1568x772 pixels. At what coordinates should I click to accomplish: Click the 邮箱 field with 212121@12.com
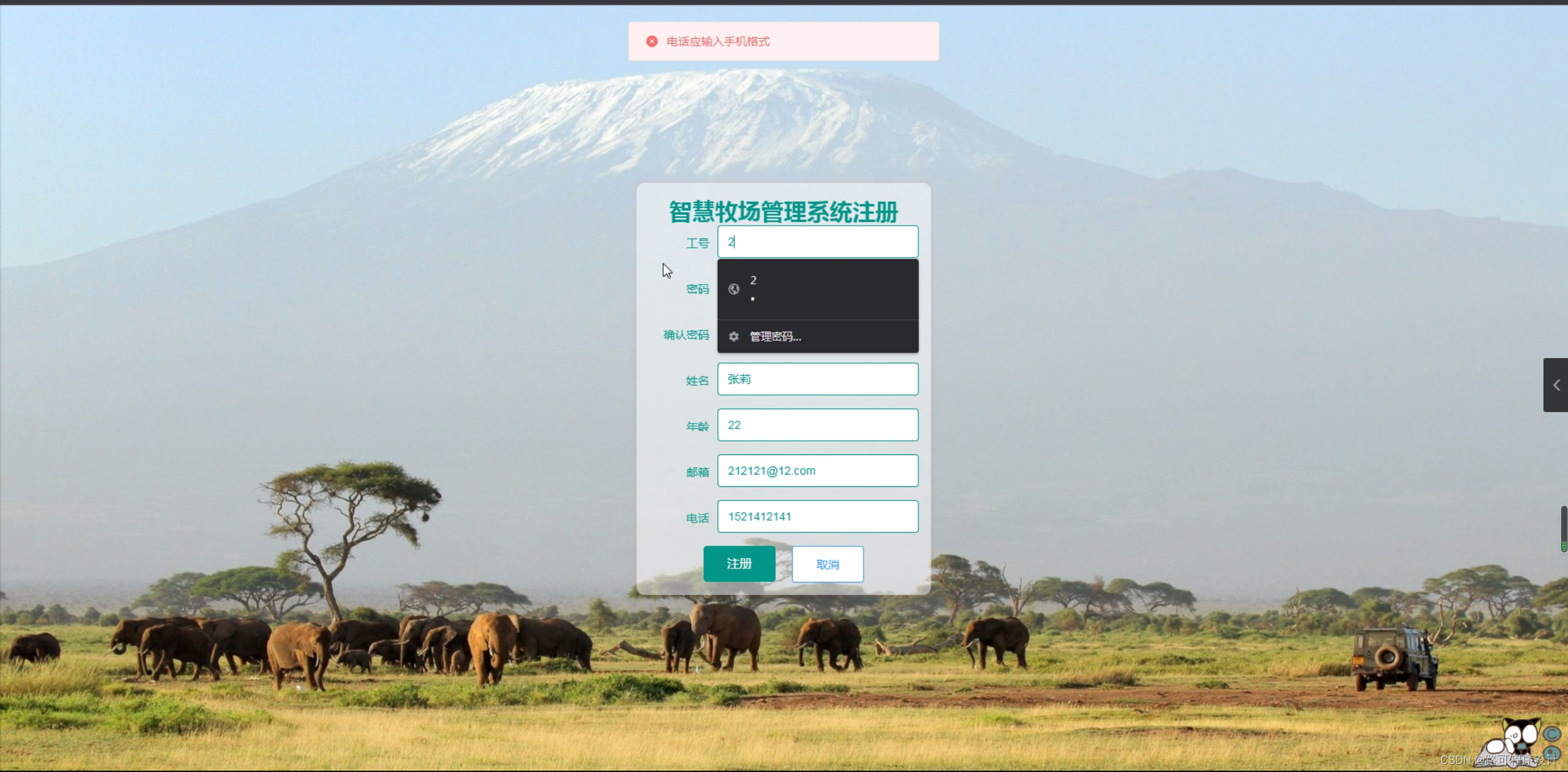coord(817,471)
